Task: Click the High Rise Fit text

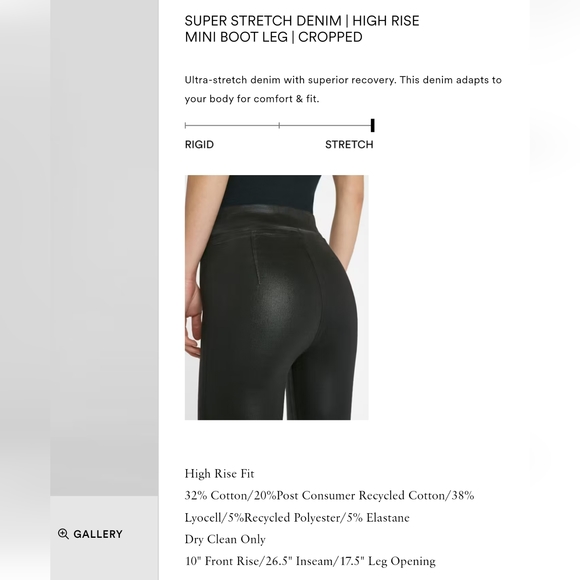Action: click(219, 474)
